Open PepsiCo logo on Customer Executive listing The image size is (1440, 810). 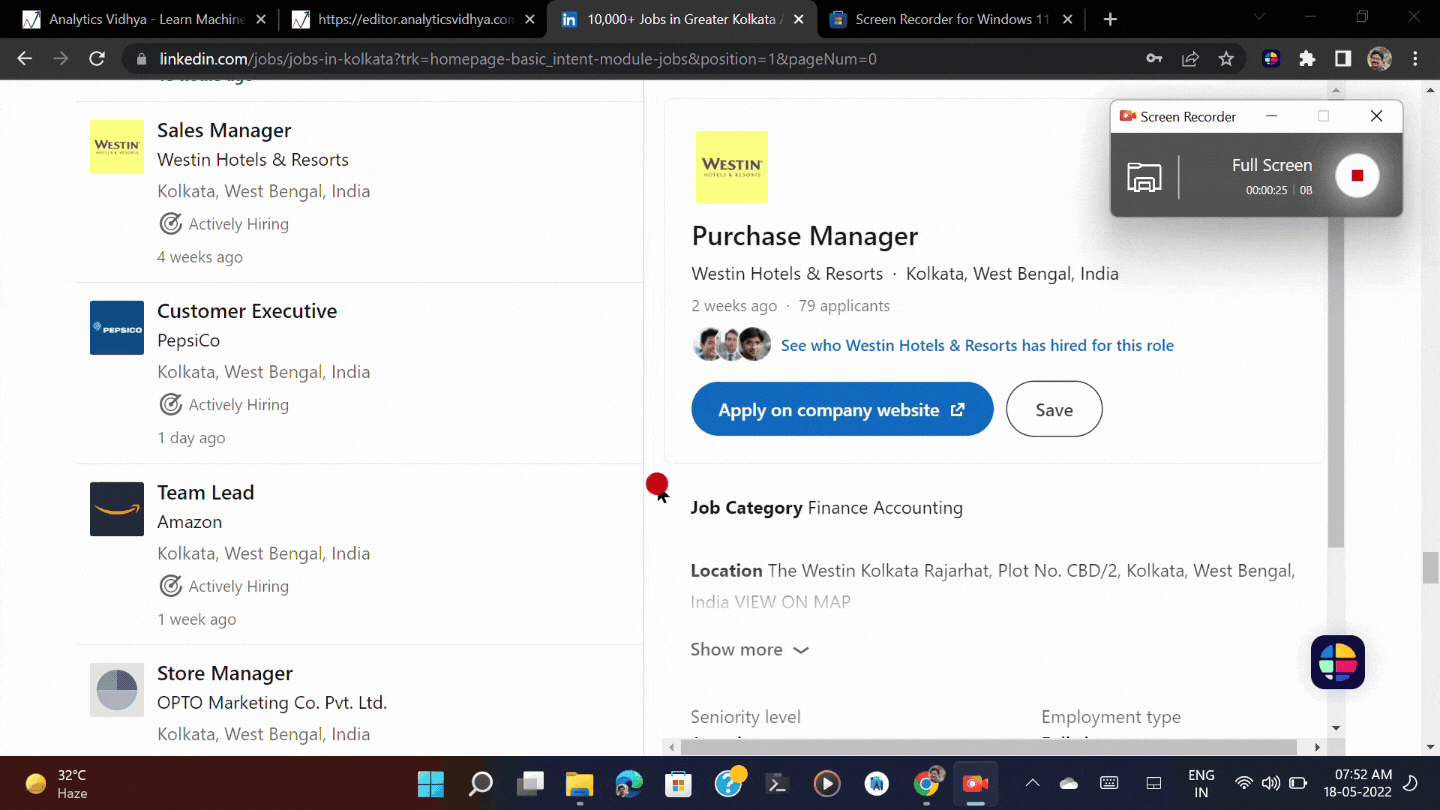tap(117, 328)
